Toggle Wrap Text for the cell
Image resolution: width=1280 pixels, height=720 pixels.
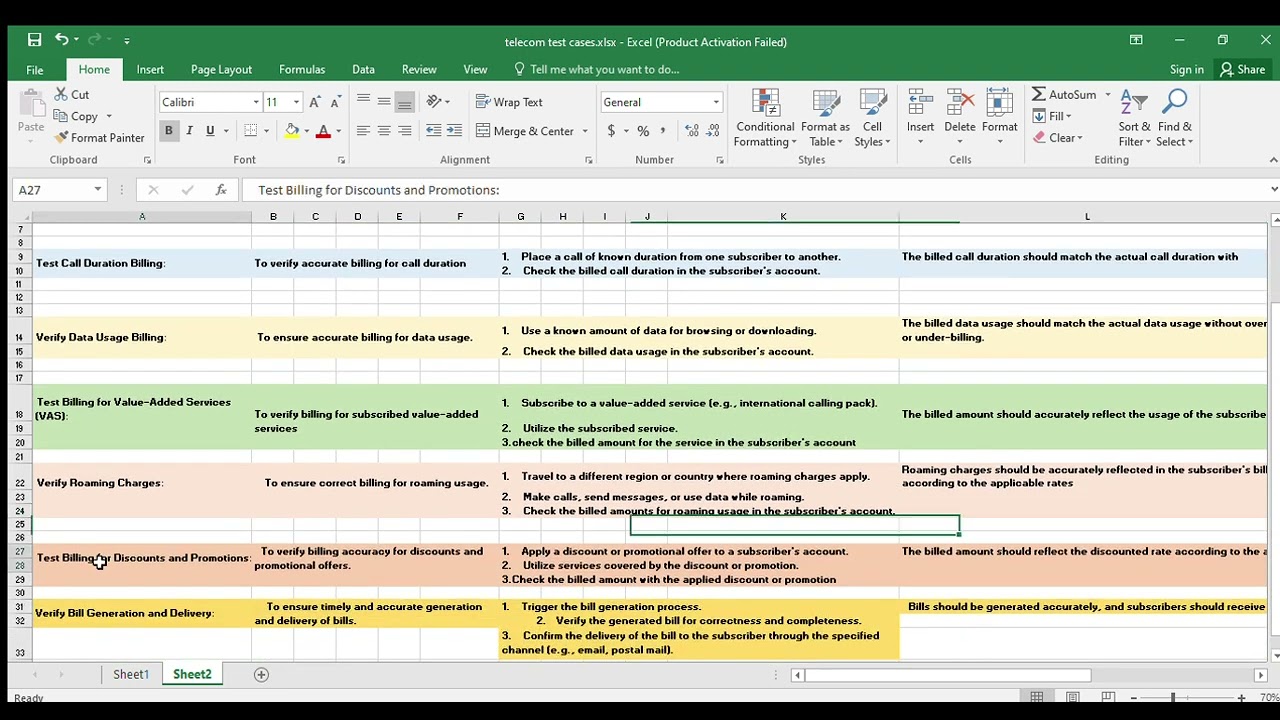(x=509, y=102)
